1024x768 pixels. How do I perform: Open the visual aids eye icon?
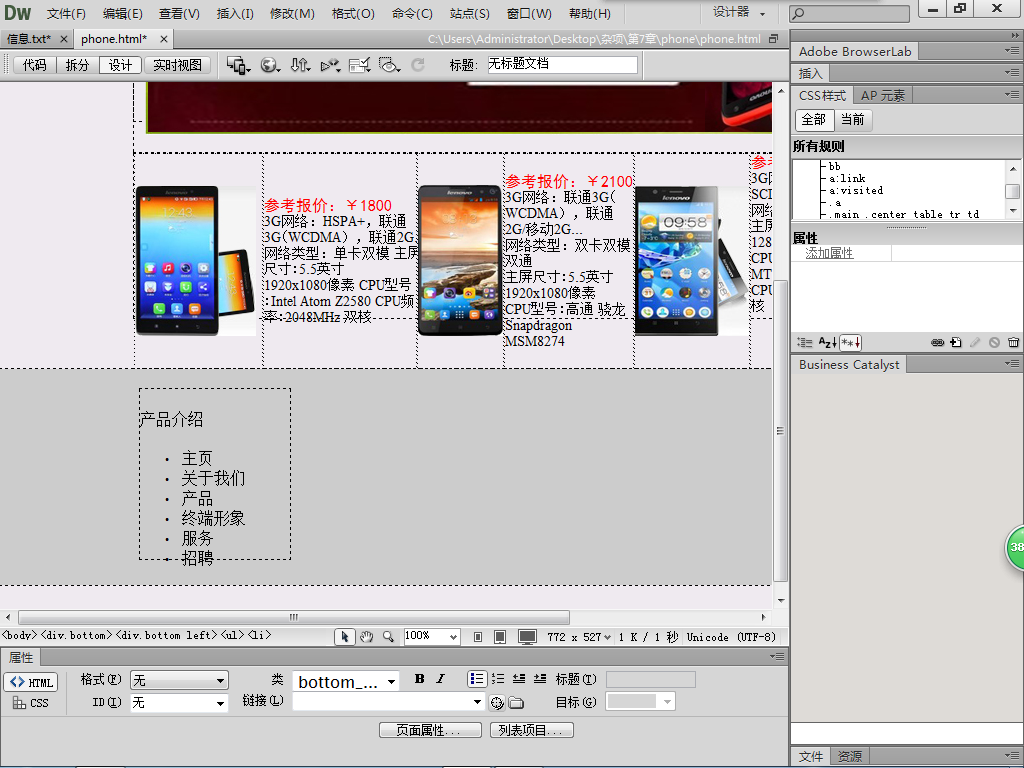pyautogui.click(x=389, y=65)
